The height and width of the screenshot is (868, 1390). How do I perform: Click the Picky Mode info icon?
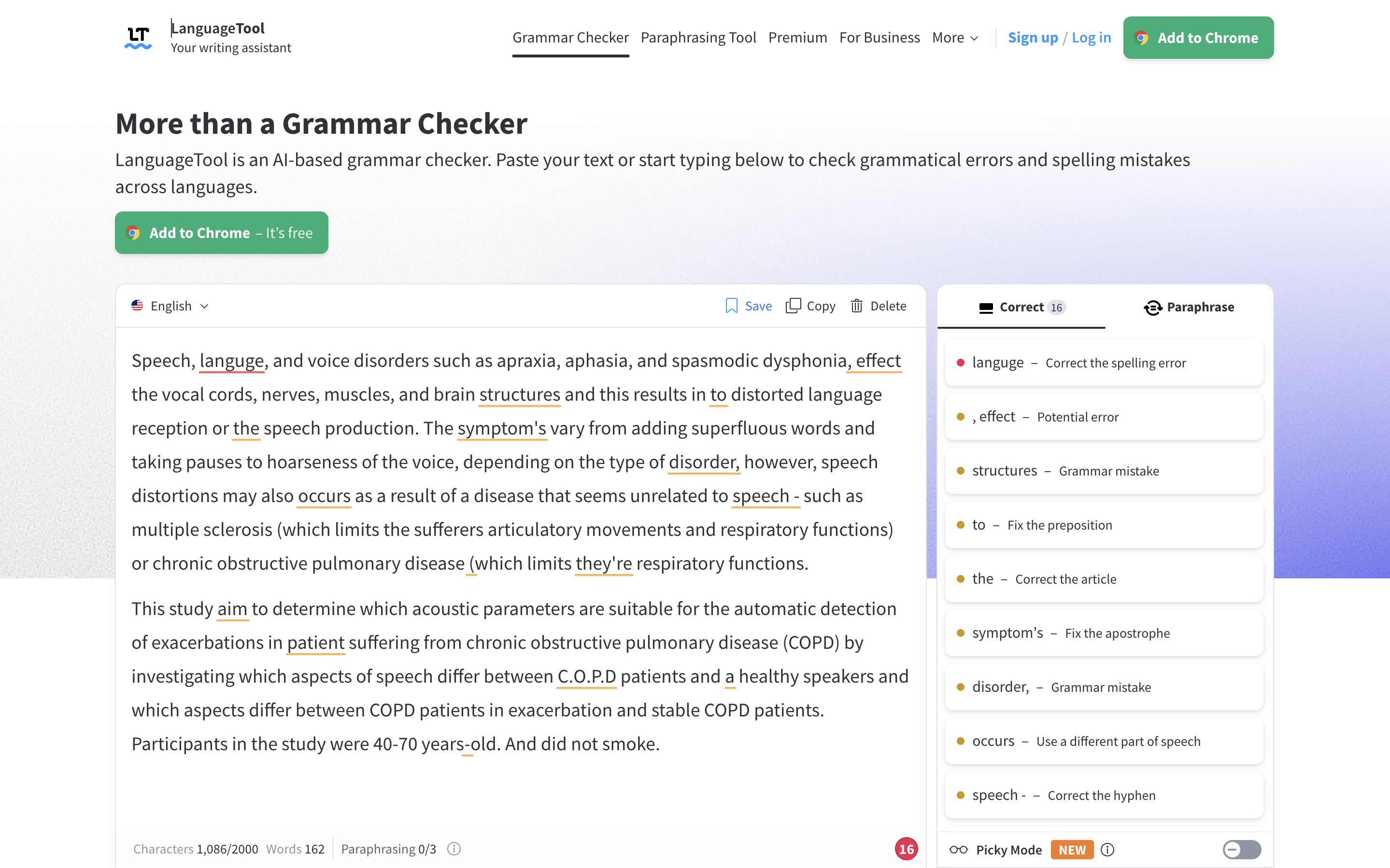pyautogui.click(x=1107, y=850)
